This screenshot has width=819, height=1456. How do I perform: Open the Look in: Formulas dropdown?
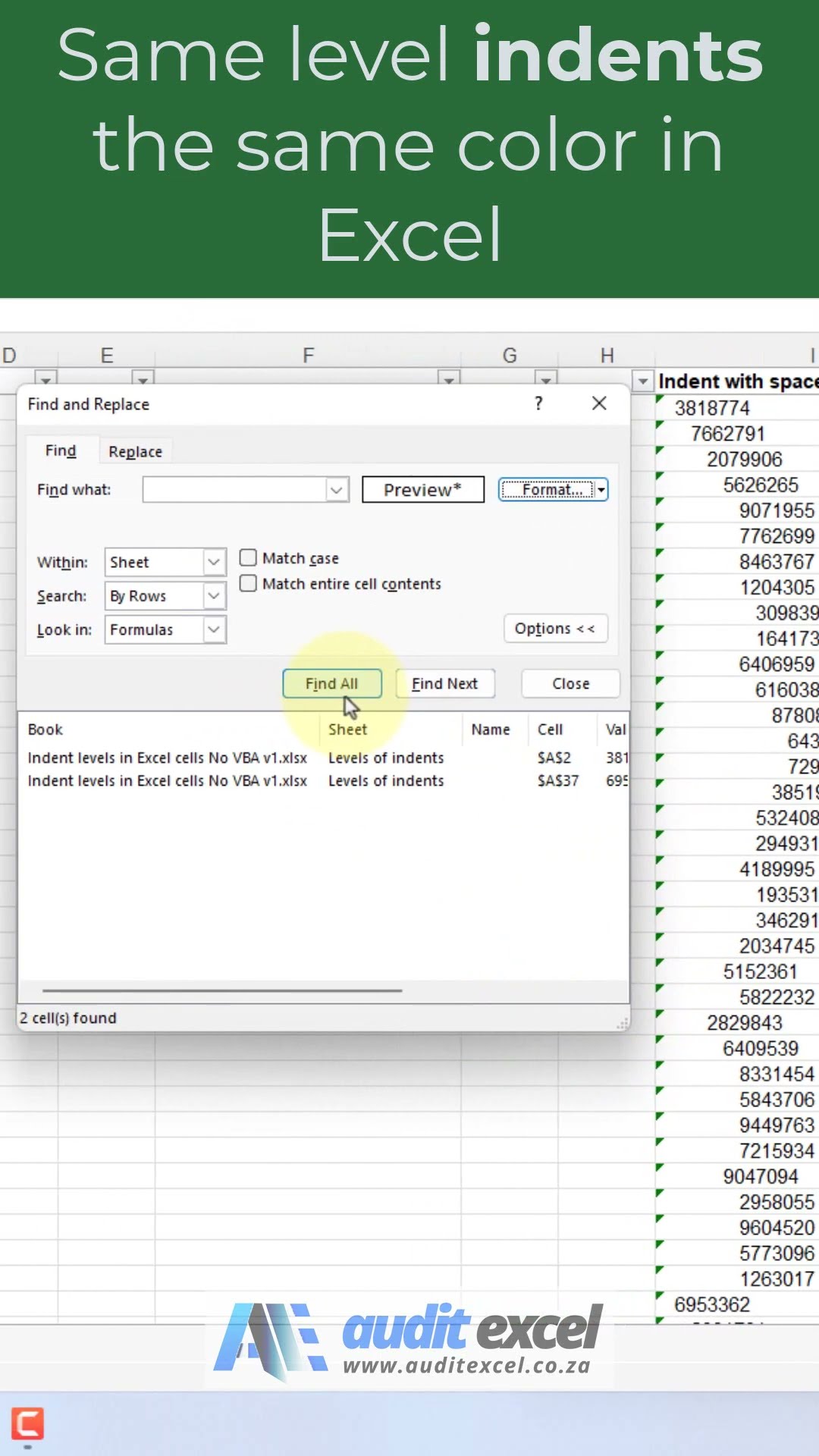point(165,629)
